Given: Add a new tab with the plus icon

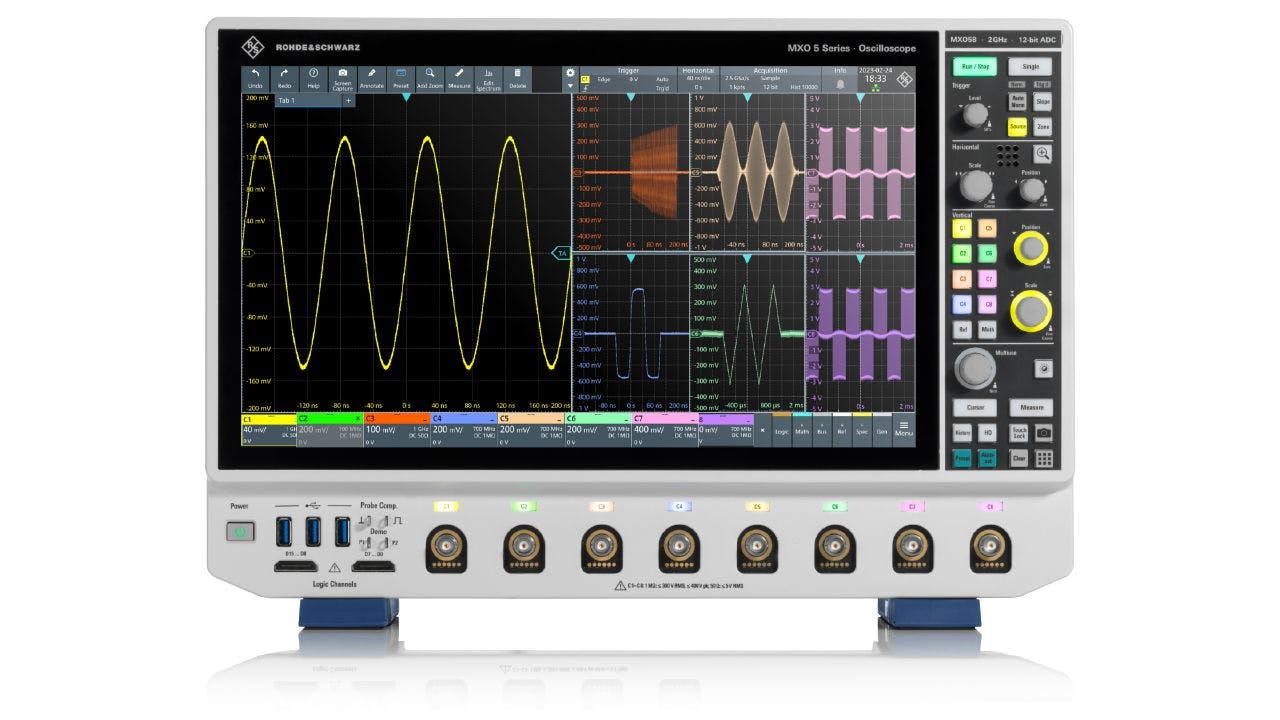Looking at the screenshot, I should tap(348, 98).
